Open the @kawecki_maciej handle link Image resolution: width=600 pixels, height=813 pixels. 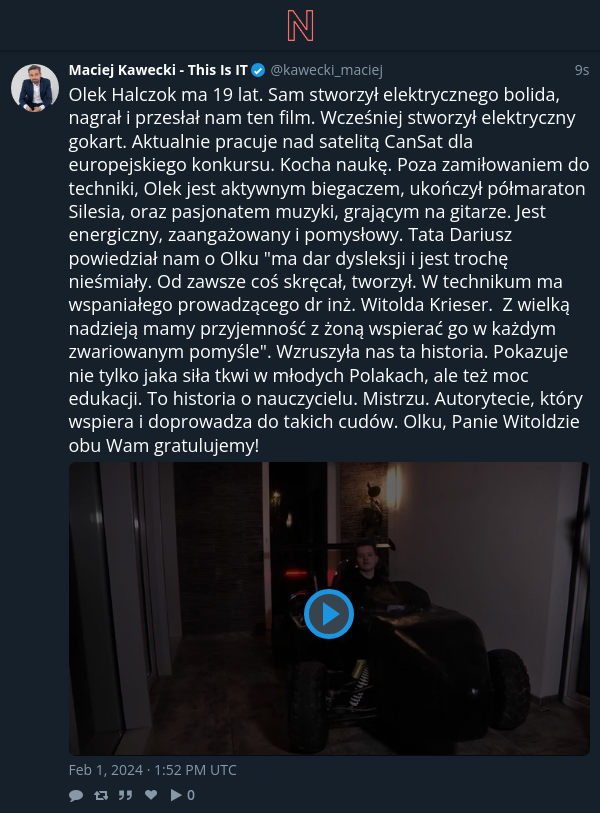[x=326, y=70]
